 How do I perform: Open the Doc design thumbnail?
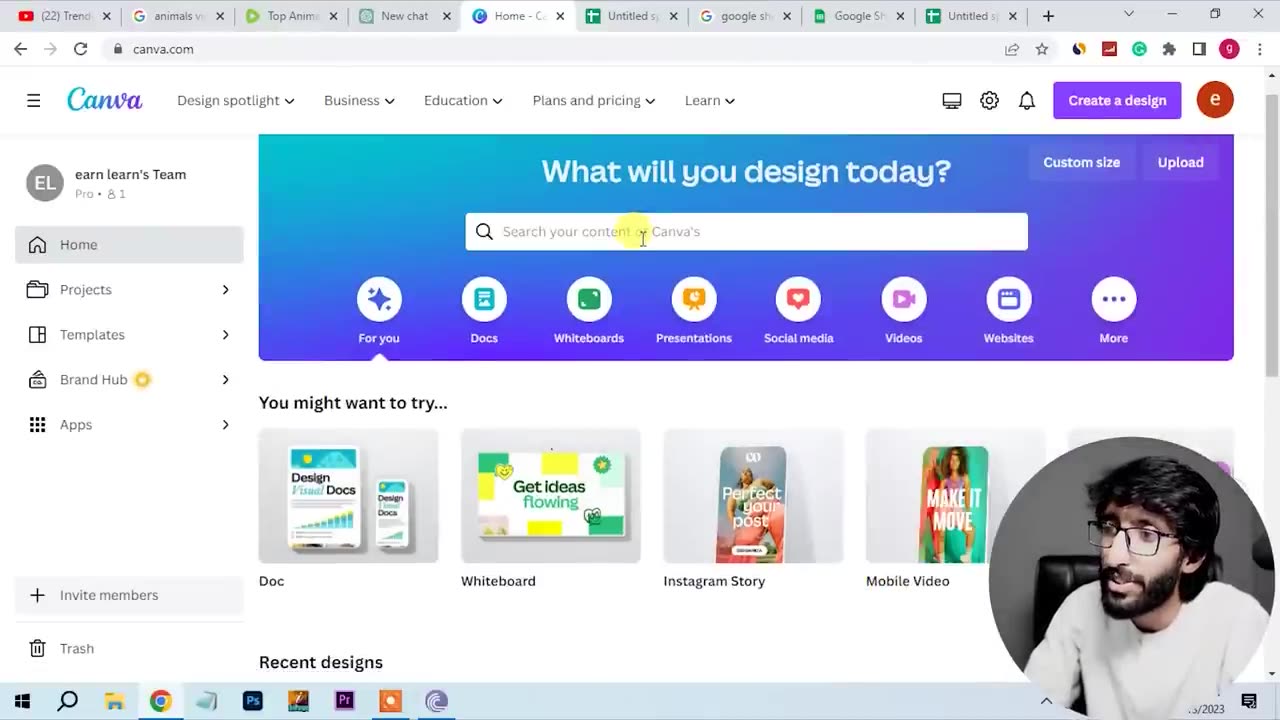coord(348,496)
